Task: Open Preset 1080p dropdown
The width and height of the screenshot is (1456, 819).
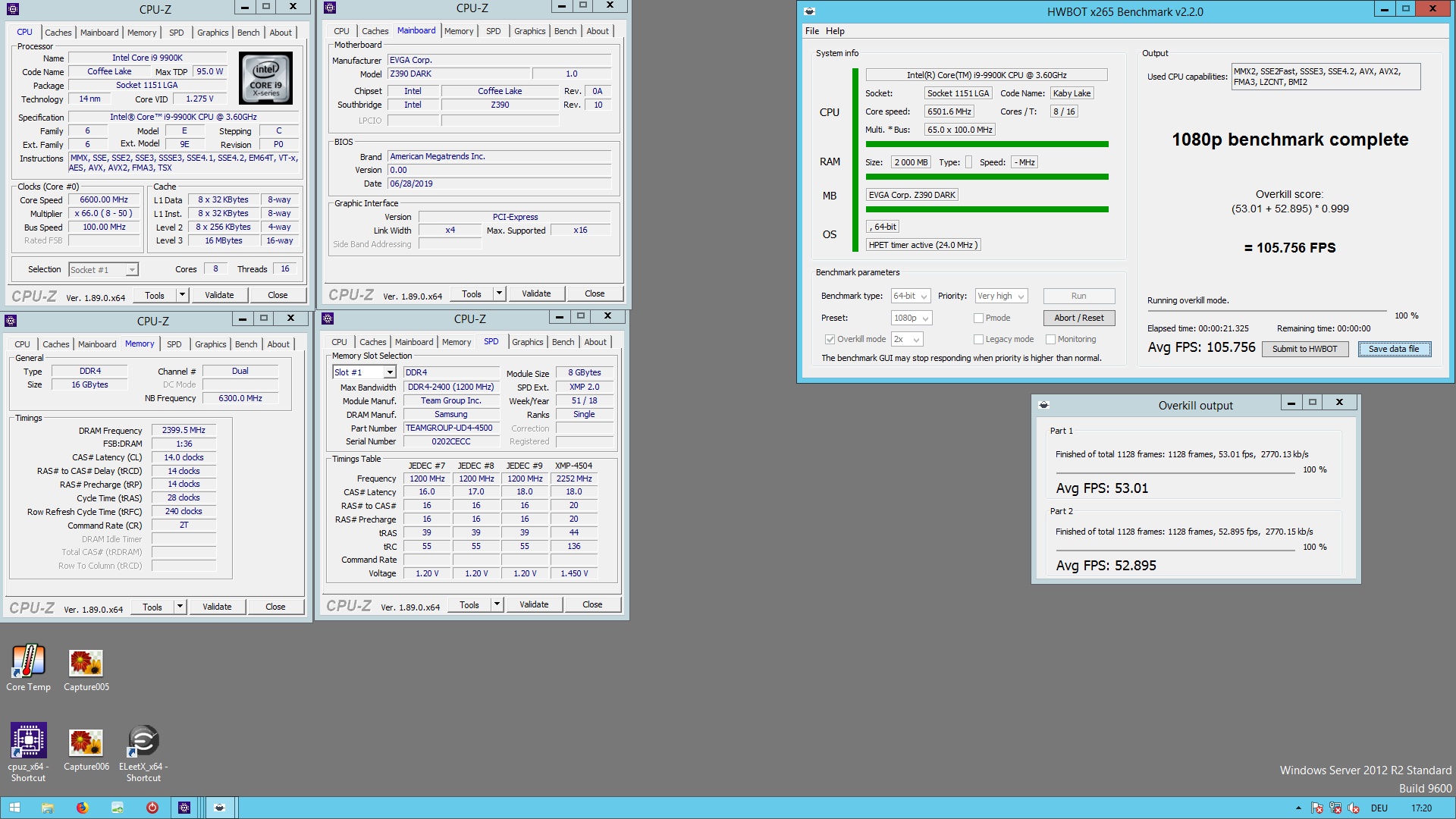Action: tap(912, 318)
